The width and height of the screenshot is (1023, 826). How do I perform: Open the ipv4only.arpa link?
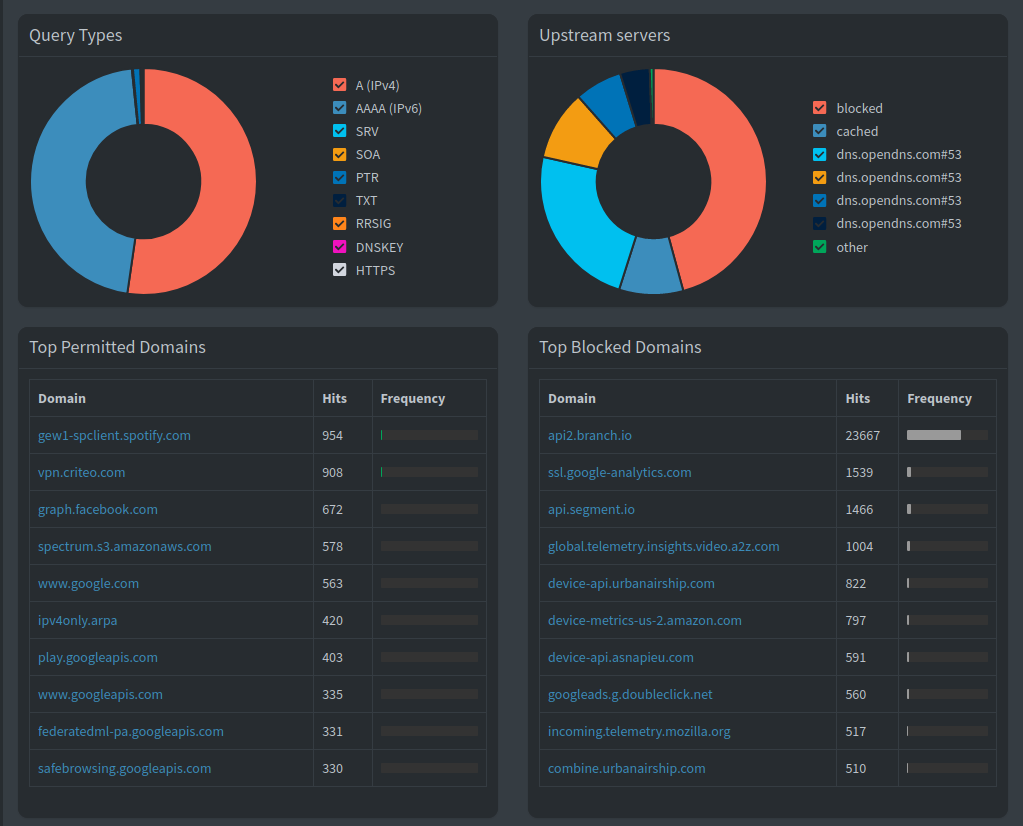click(78, 620)
